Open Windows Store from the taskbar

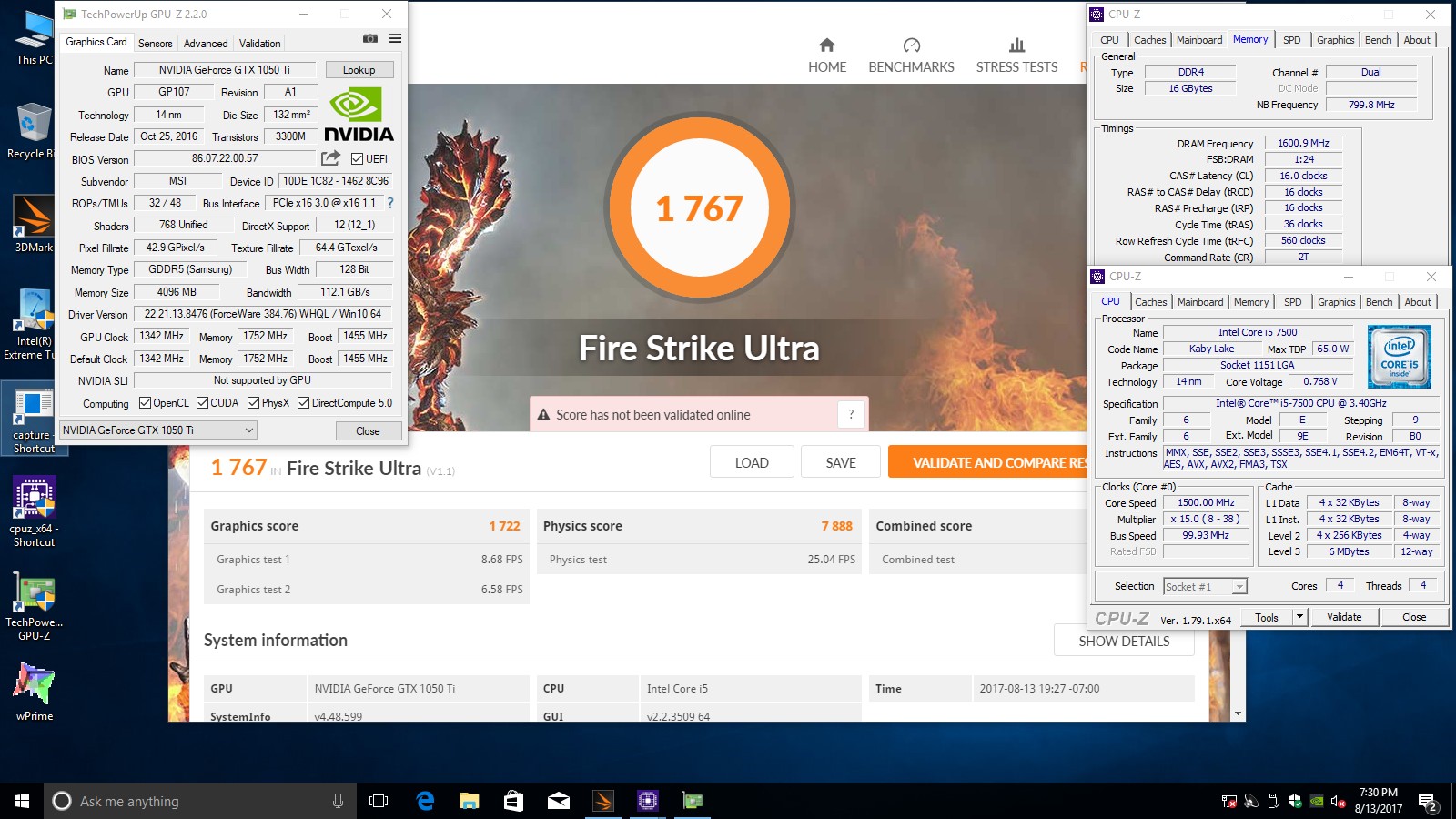pyautogui.click(x=514, y=801)
